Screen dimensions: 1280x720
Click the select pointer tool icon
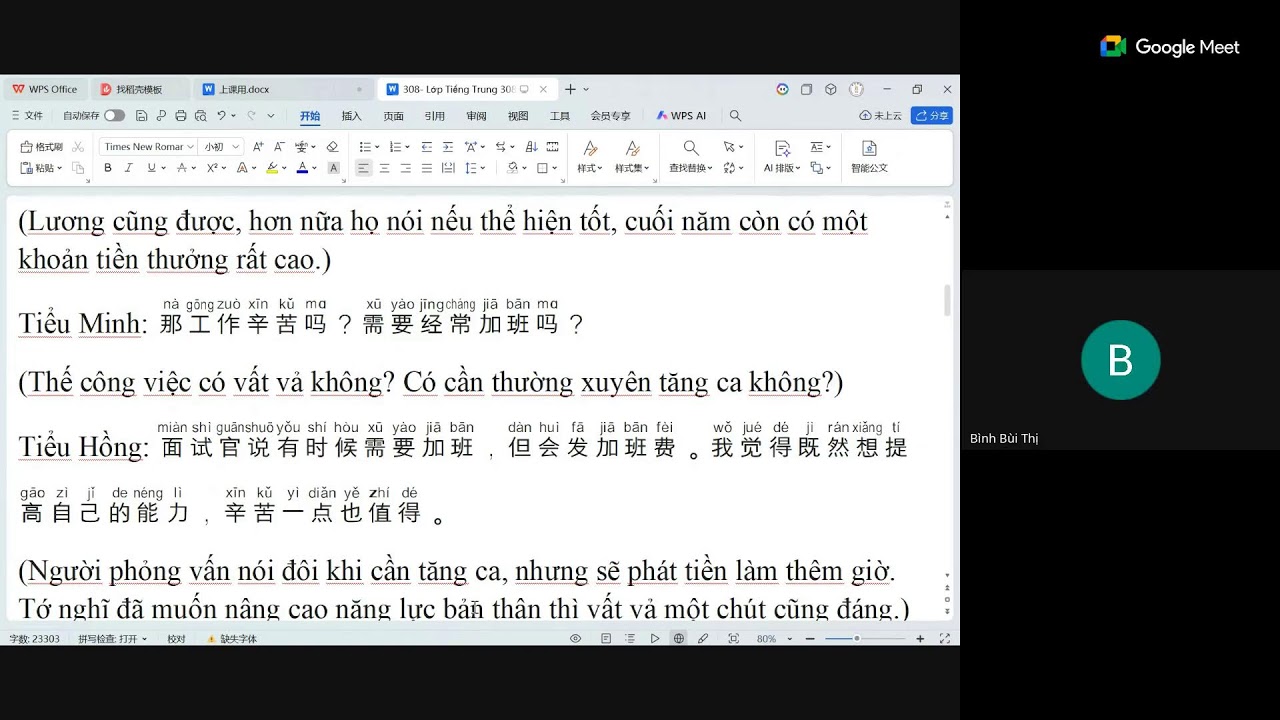pos(730,147)
